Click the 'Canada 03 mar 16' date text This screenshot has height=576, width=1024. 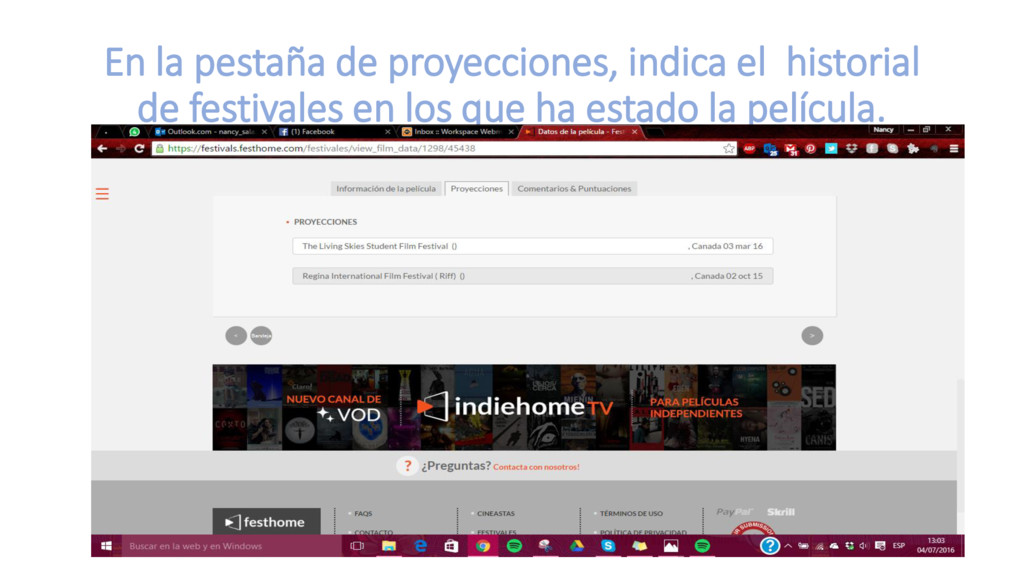727,246
